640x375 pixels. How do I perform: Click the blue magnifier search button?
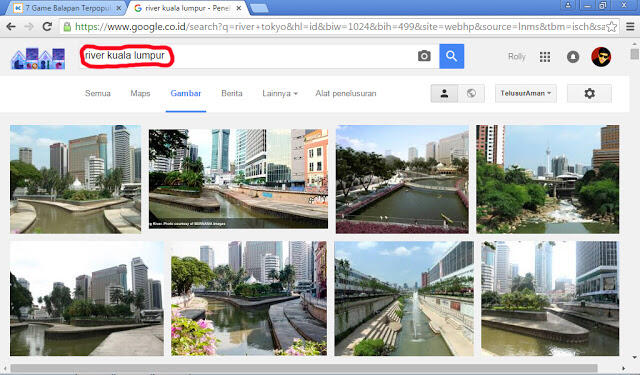451,56
